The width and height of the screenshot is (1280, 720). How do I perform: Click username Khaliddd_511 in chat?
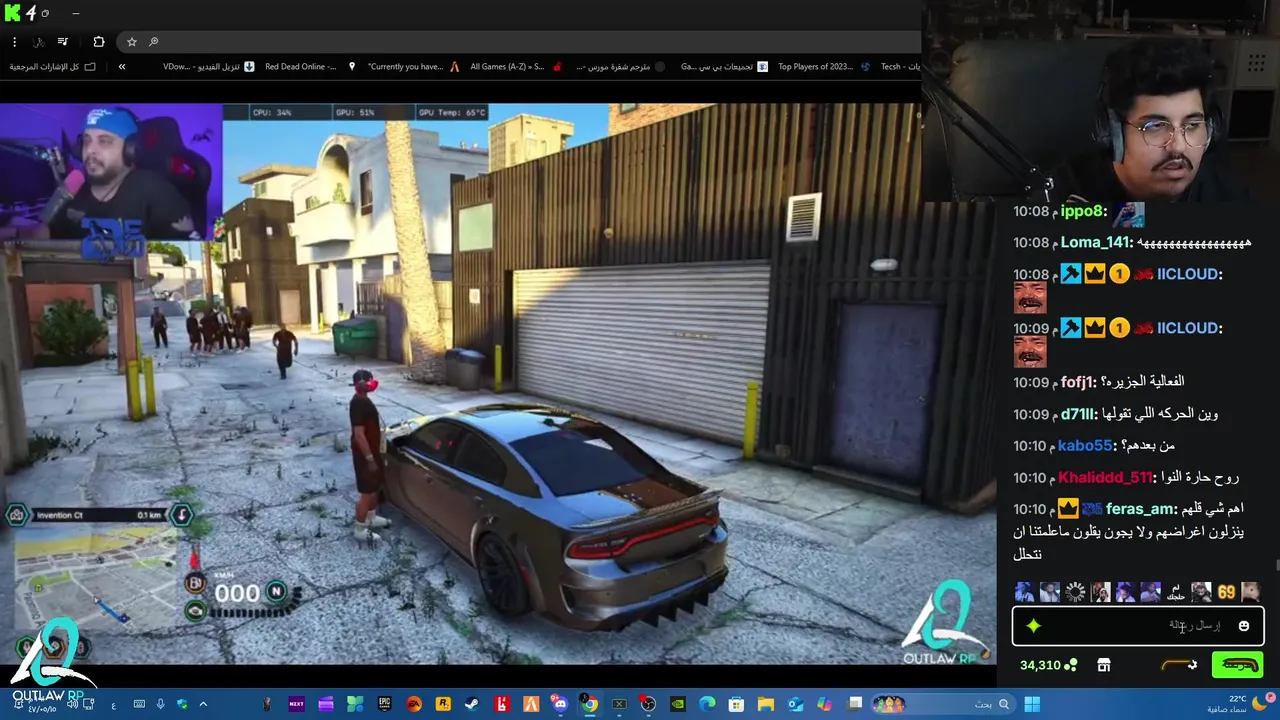pyautogui.click(x=1107, y=478)
